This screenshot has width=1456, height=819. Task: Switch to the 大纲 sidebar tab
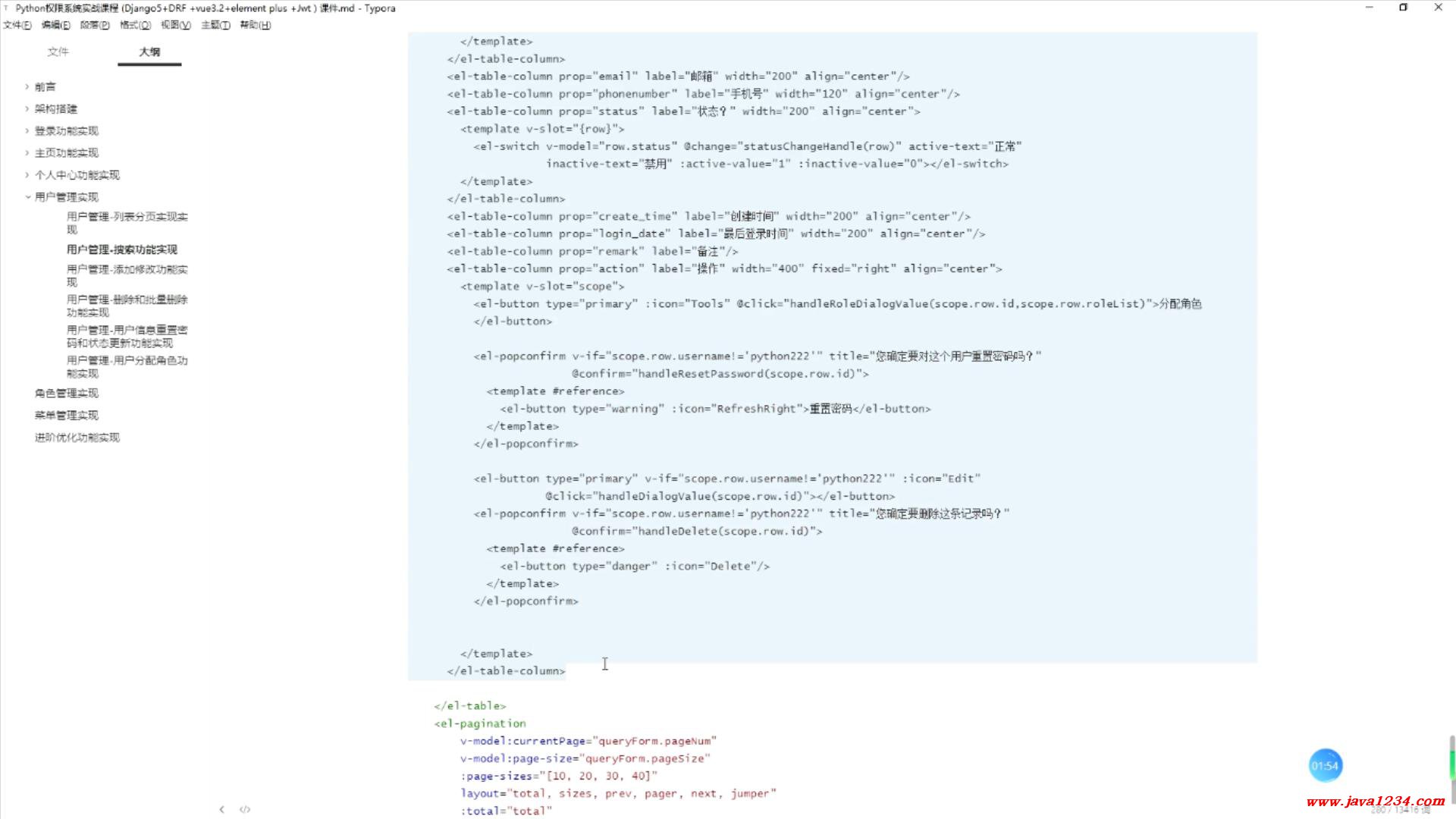click(x=149, y=52)
